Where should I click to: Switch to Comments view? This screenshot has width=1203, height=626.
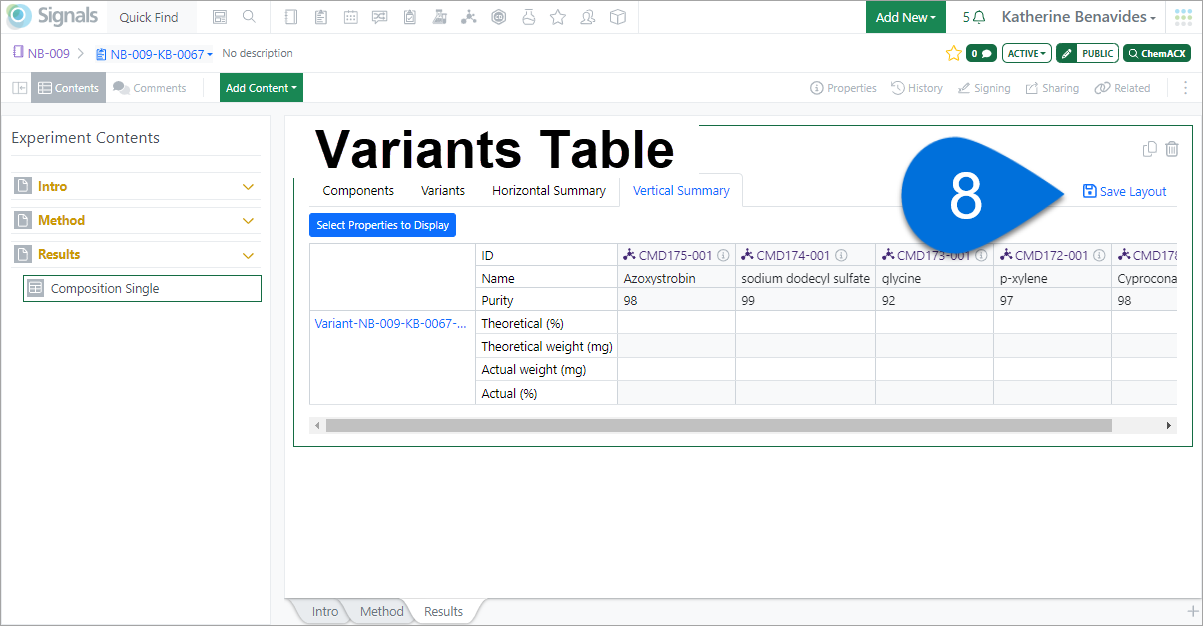(150, 88)
